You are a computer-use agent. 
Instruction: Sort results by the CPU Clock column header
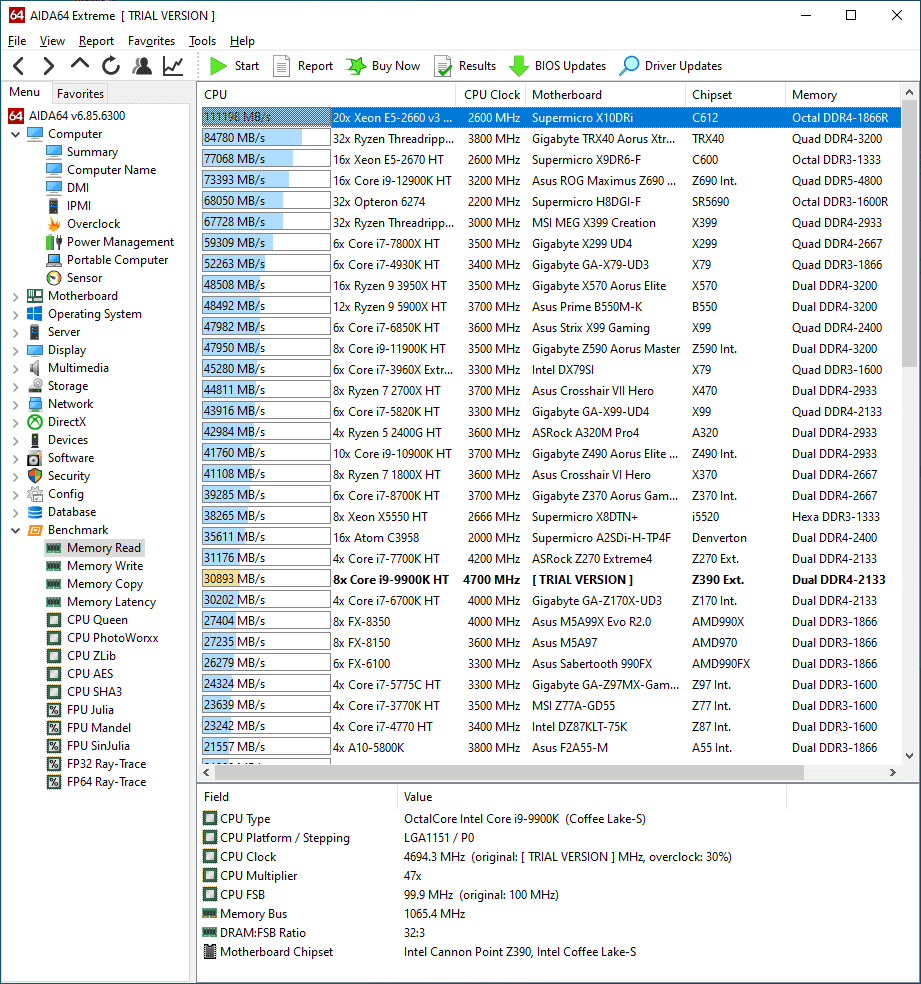tap(491, 95)
